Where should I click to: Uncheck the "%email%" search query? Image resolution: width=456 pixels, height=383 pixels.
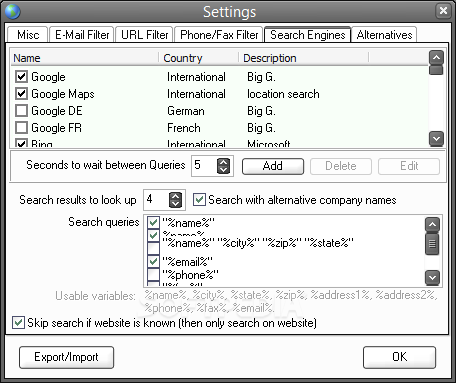pos(153,261)
